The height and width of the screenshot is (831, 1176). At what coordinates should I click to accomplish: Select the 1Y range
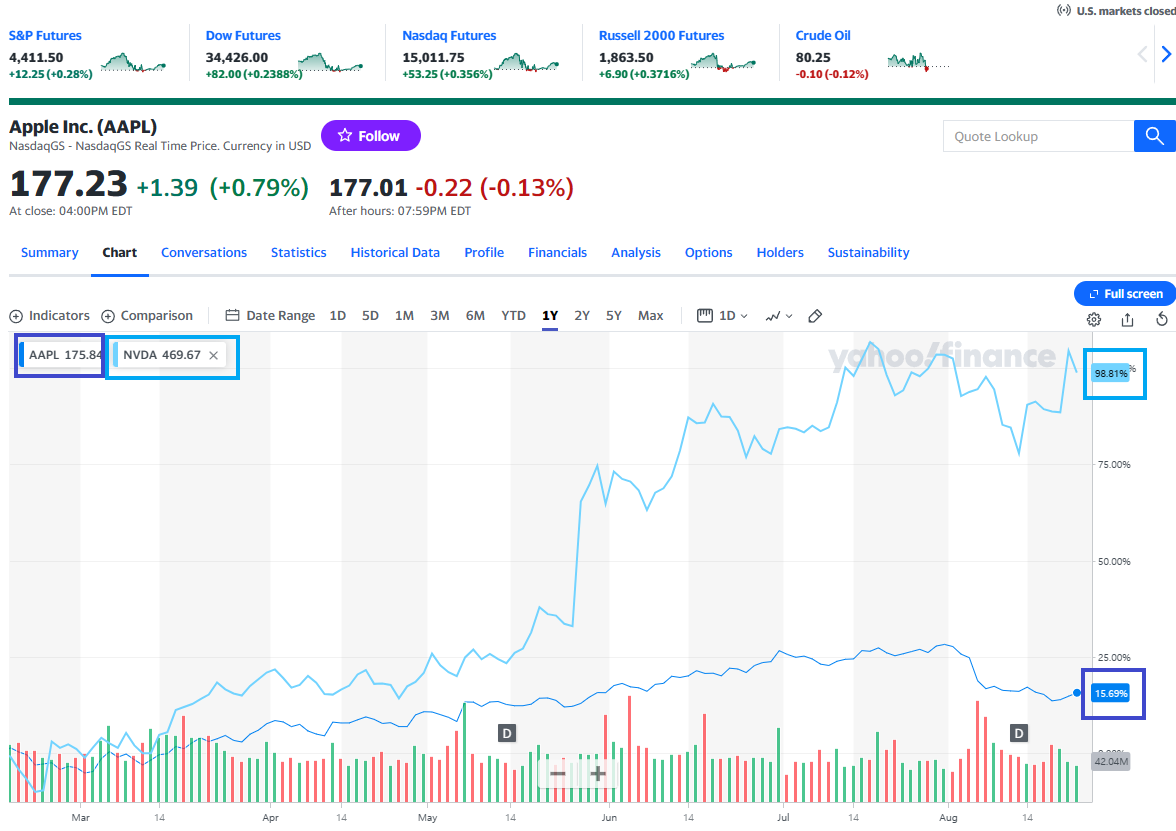tap(550, 316)
